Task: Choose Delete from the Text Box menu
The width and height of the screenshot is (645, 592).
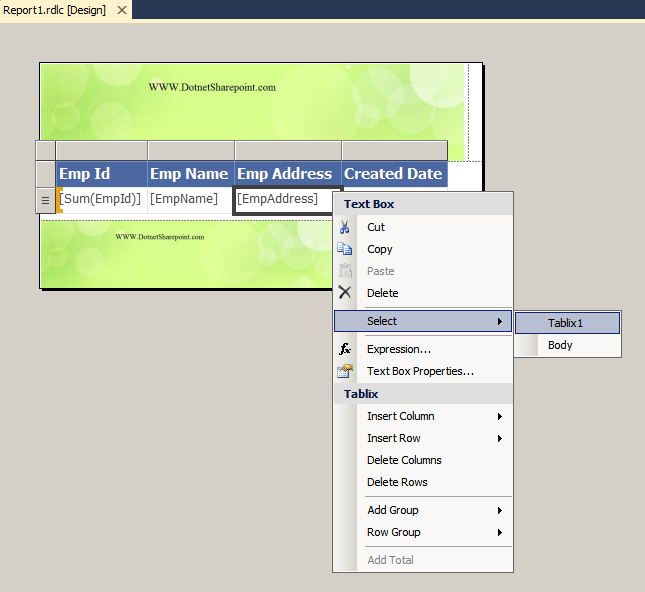Action: (423, 293)
